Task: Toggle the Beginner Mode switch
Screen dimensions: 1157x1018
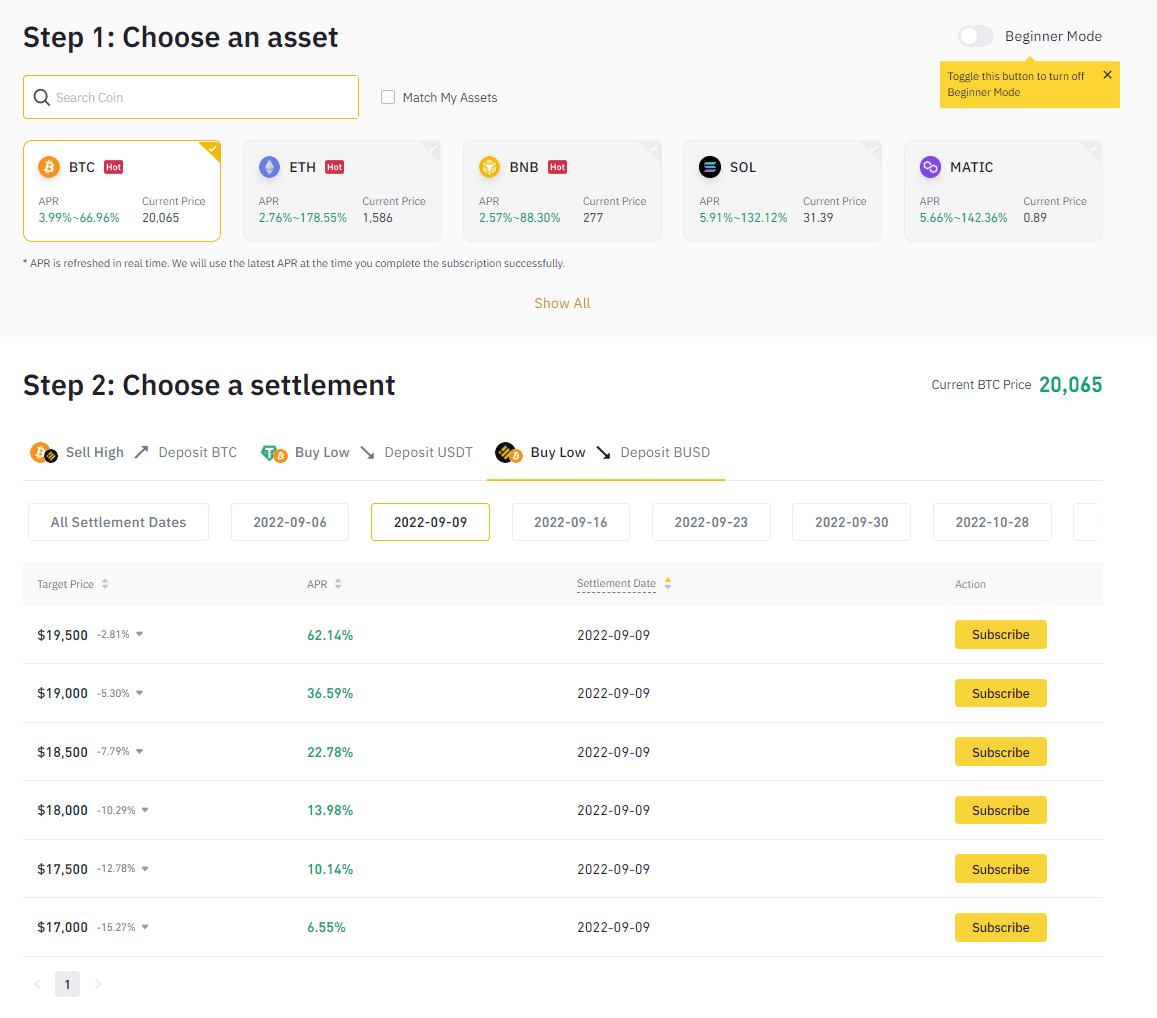Action: pos(975,36)
